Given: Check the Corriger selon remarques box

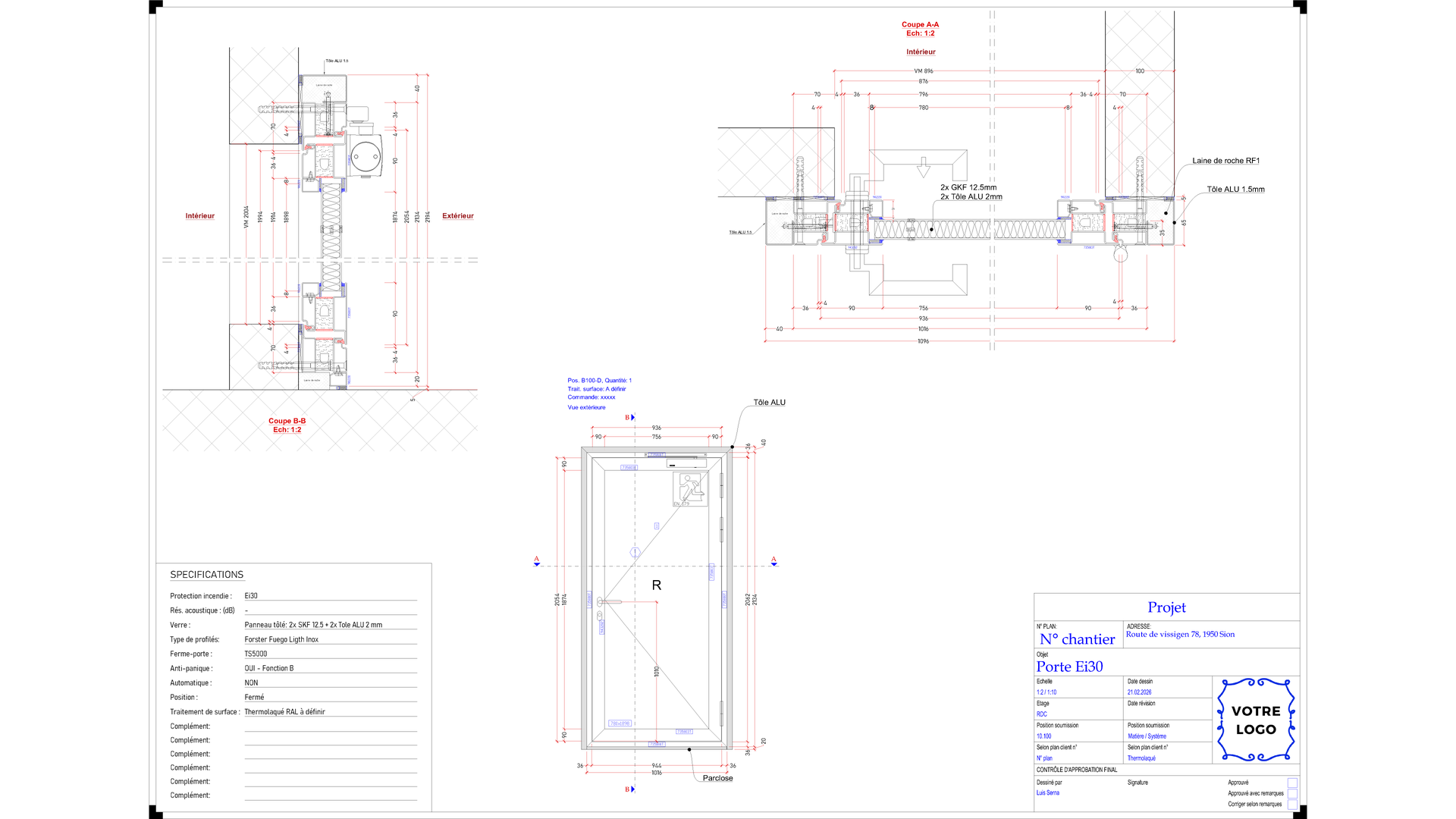Looking at the screenshot, I should 1292,805.
